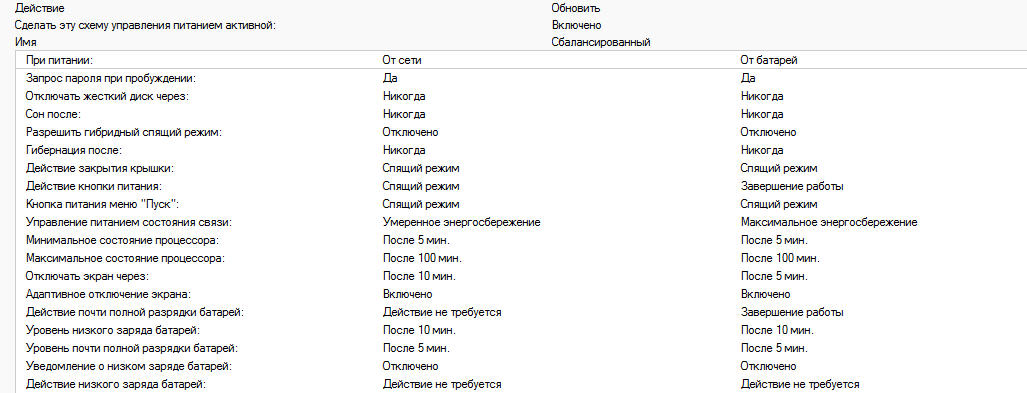Viewport: 1027px width, 393px height.
Task: Select 'Отключать жесткий диск через:' label
Action: click(x=107, y=96)
